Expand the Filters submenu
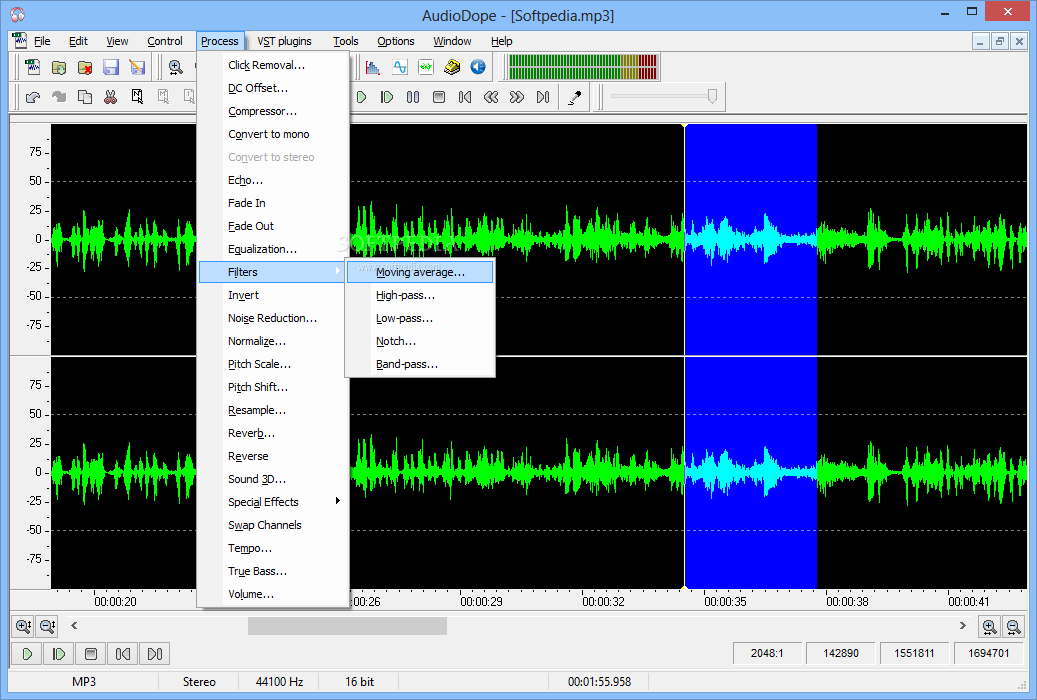The width and height of the screenshot is (1037, 700). click(273, 272)
